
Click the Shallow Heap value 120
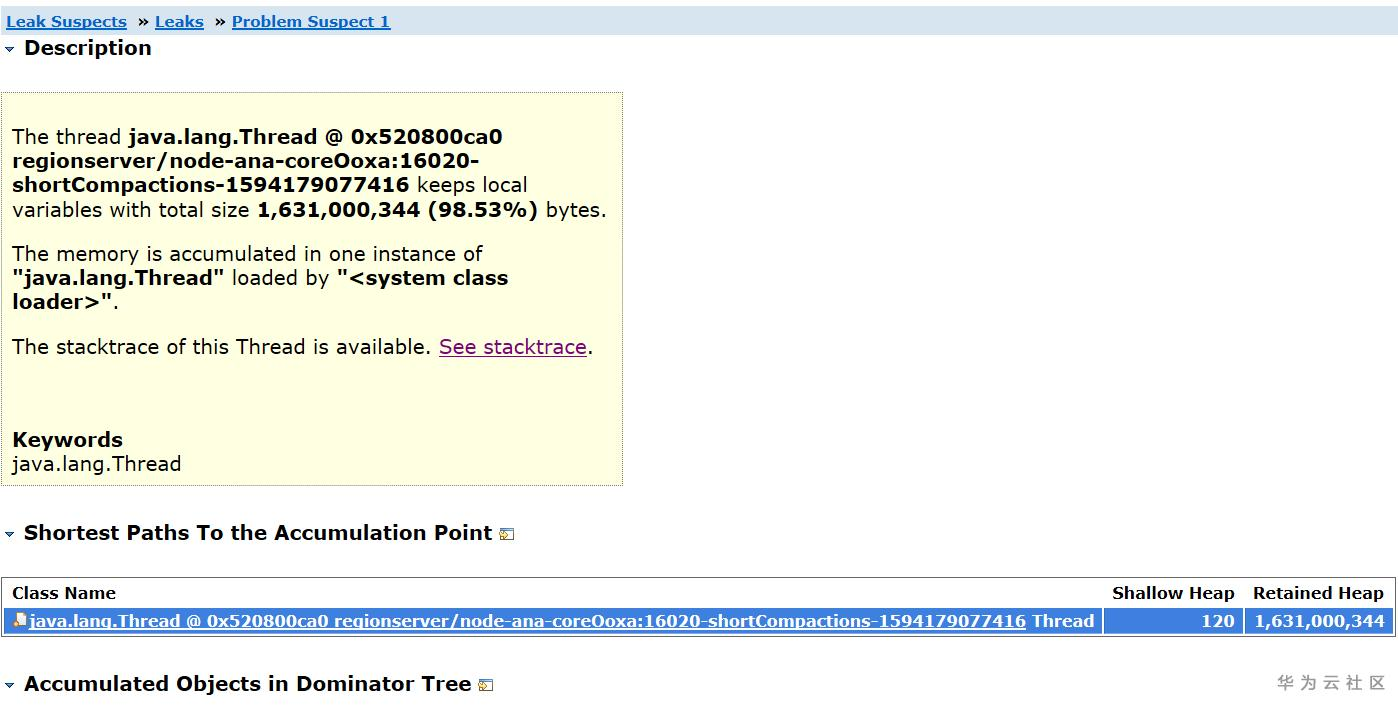[1217, 621]
